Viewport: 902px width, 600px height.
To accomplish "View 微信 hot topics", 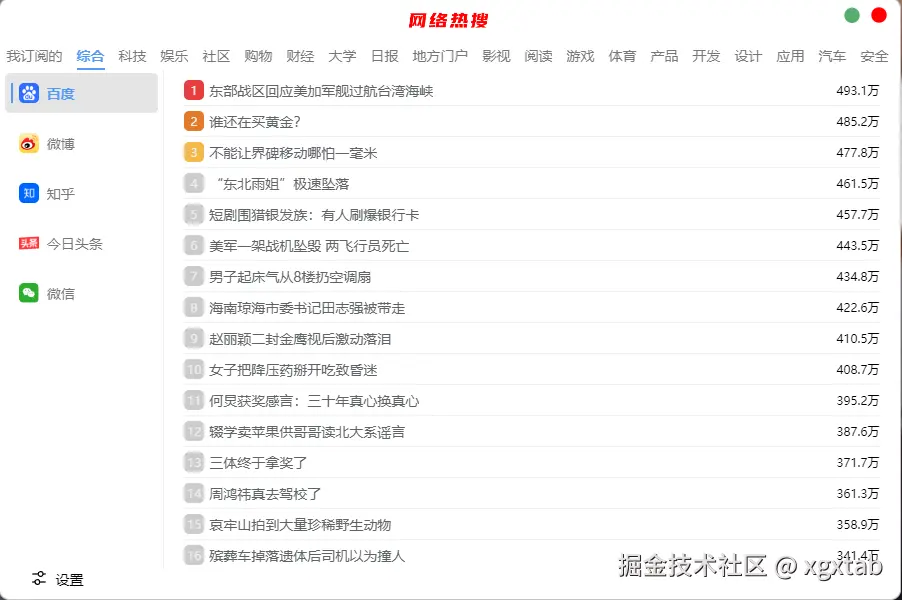I will pyautogui.click(x=60, y=293).
